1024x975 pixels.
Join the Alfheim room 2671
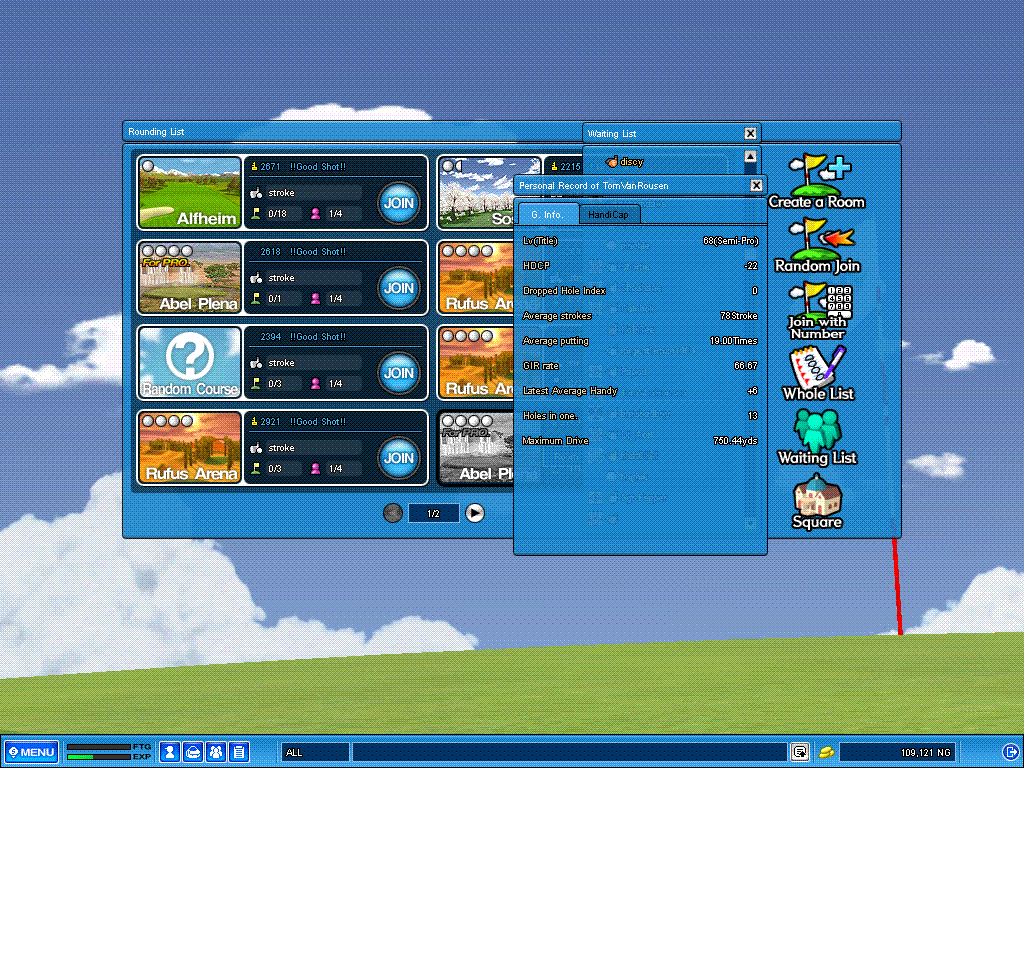[398, 203]
